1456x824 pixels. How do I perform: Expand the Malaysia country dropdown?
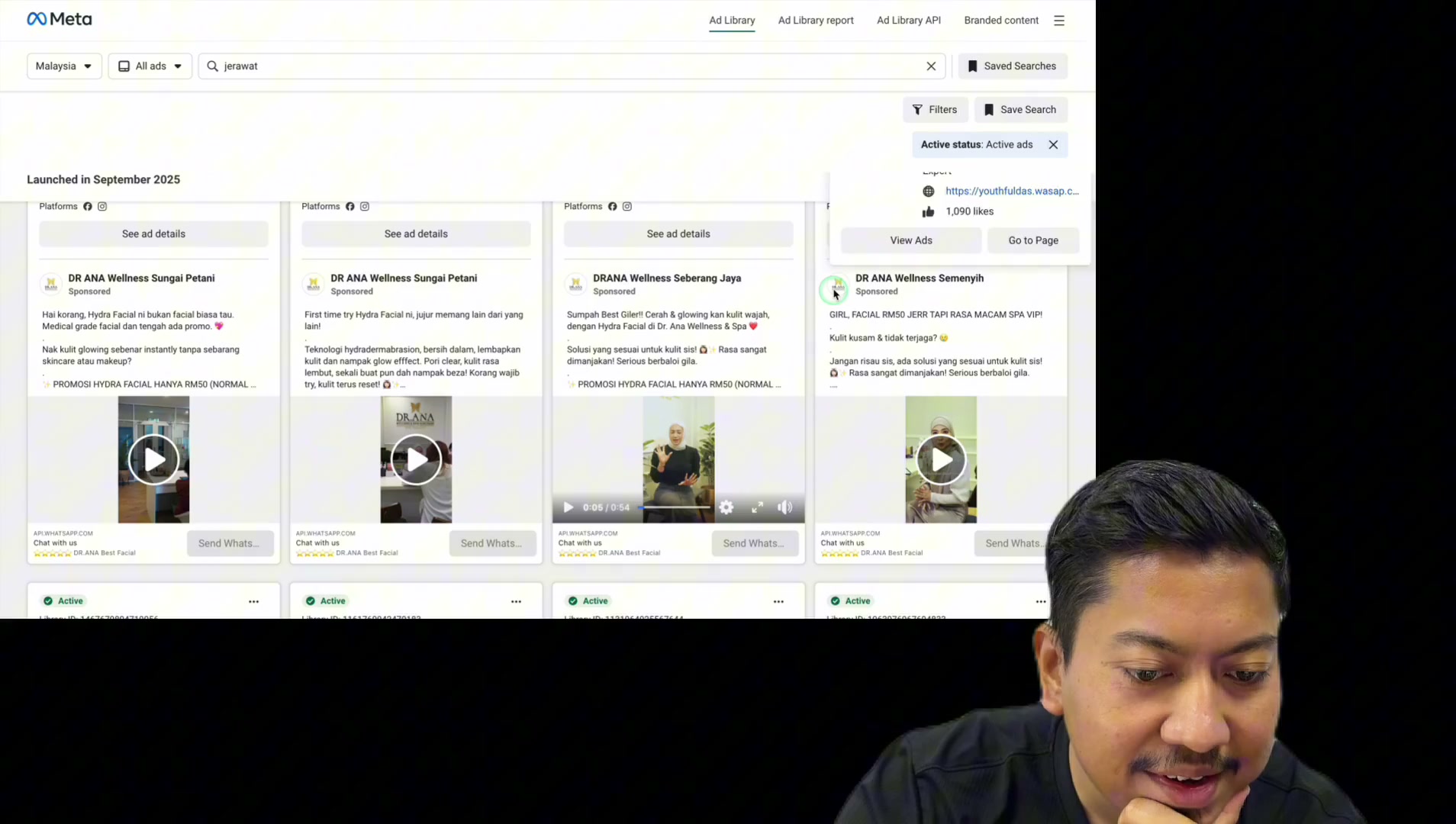click(x=64, y=66)
